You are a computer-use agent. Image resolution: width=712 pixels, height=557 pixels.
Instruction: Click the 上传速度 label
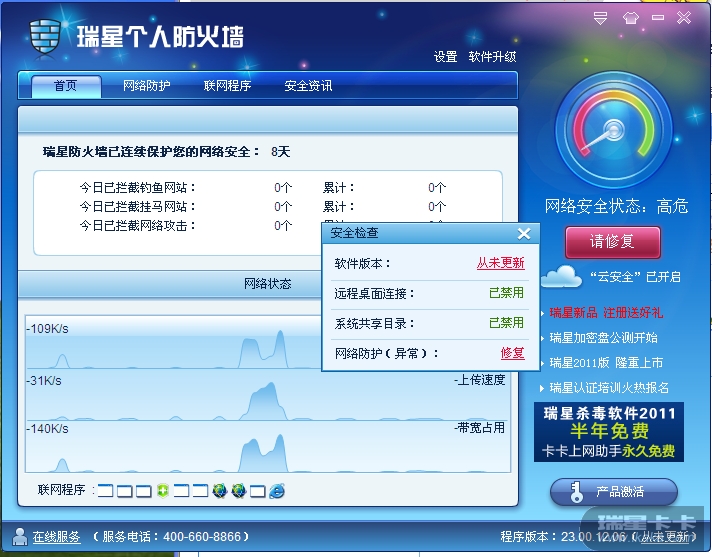tap(480, 380)
